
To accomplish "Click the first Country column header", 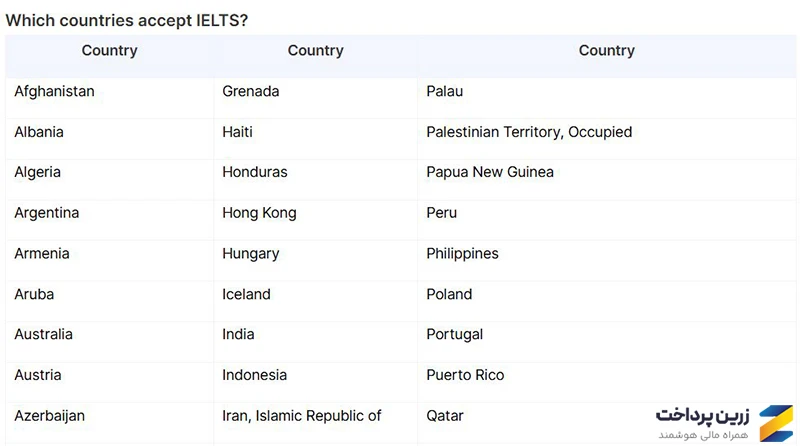I will click(x=110, y=51).
